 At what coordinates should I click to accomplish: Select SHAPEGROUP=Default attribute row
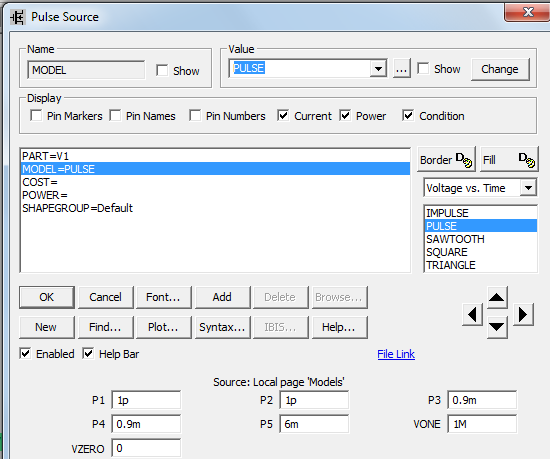215,208
